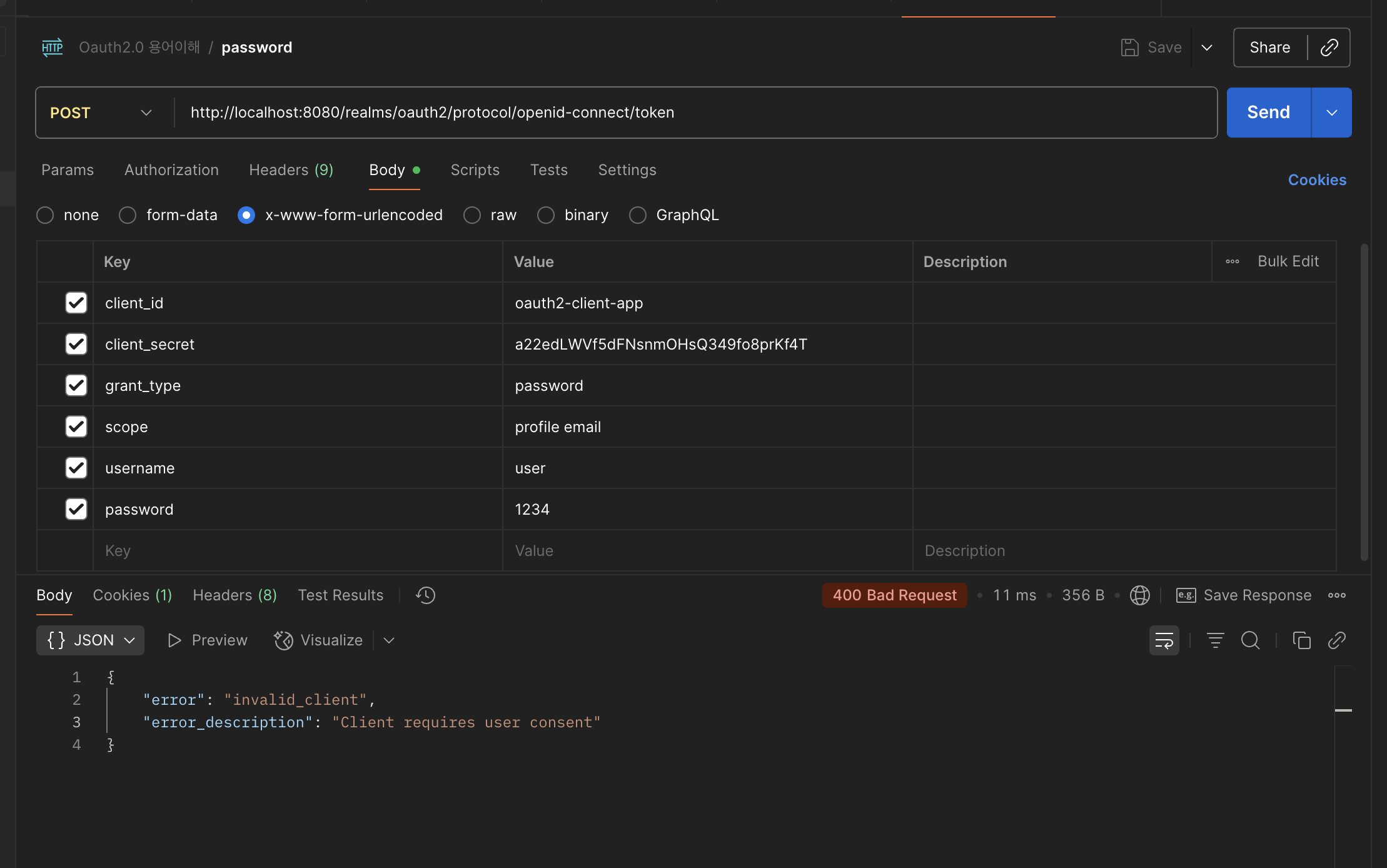The width and height of the screenshot is (1387, 868).
Task: Click the empty Description input cell
Action: coord(1124,550)
